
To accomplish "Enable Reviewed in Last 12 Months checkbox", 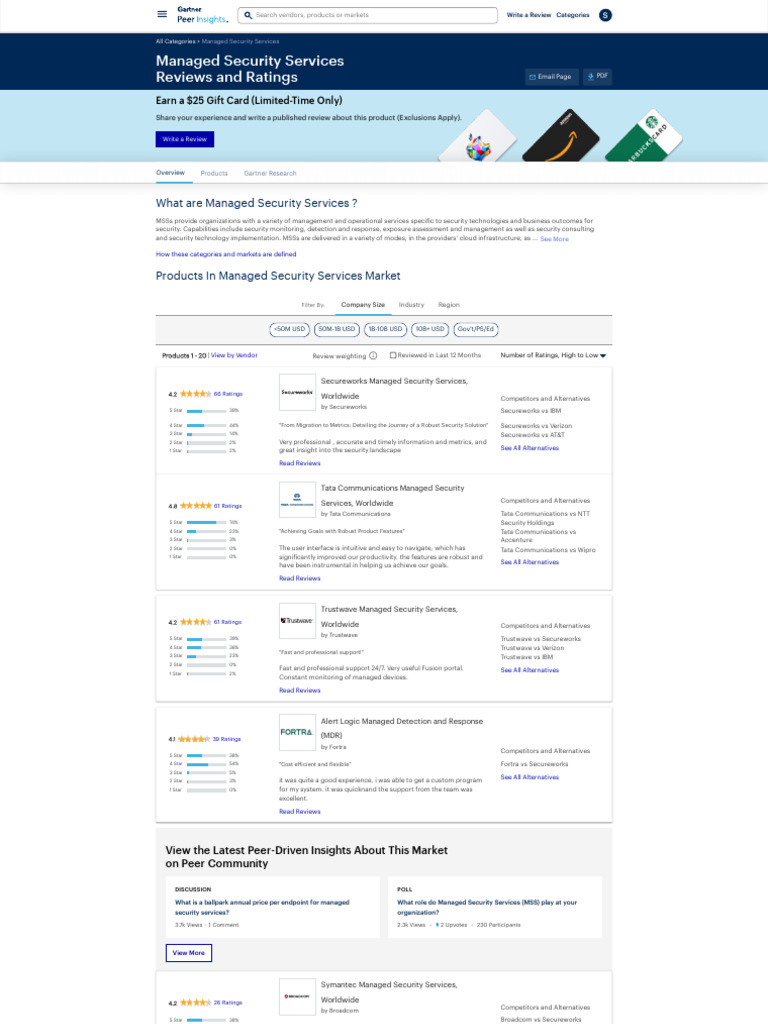I will click(x=393, y=355).
